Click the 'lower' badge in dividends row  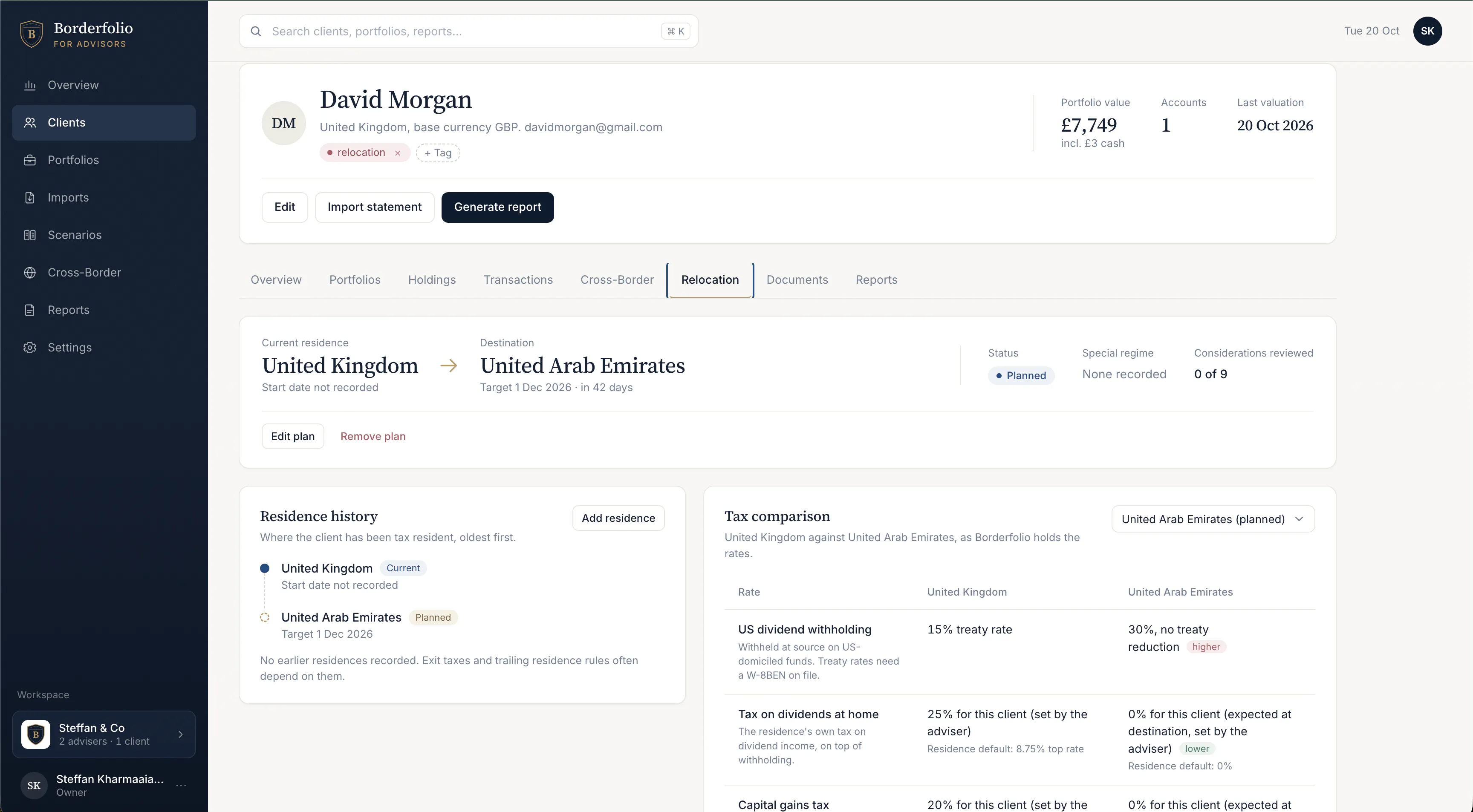coord(1197,749)
